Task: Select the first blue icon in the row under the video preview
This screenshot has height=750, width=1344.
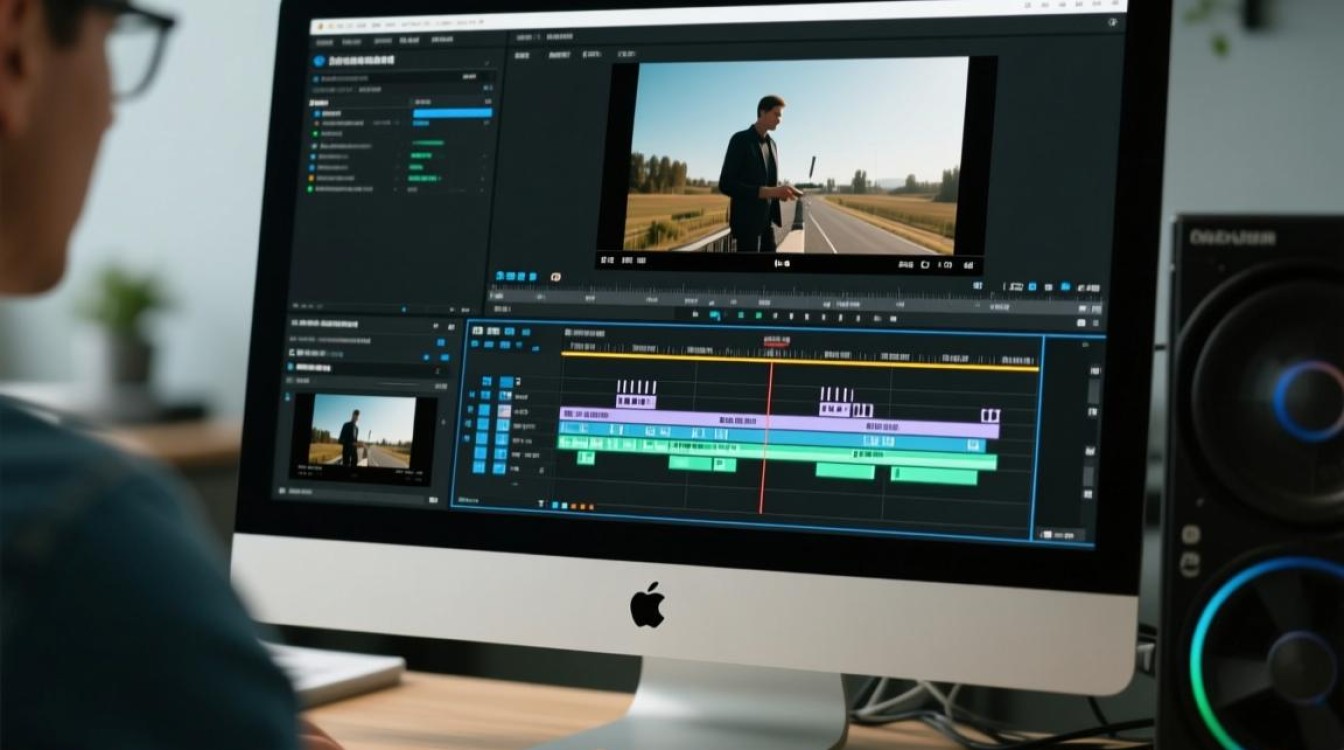Action: pyautogui.click(x=498, y=275)
